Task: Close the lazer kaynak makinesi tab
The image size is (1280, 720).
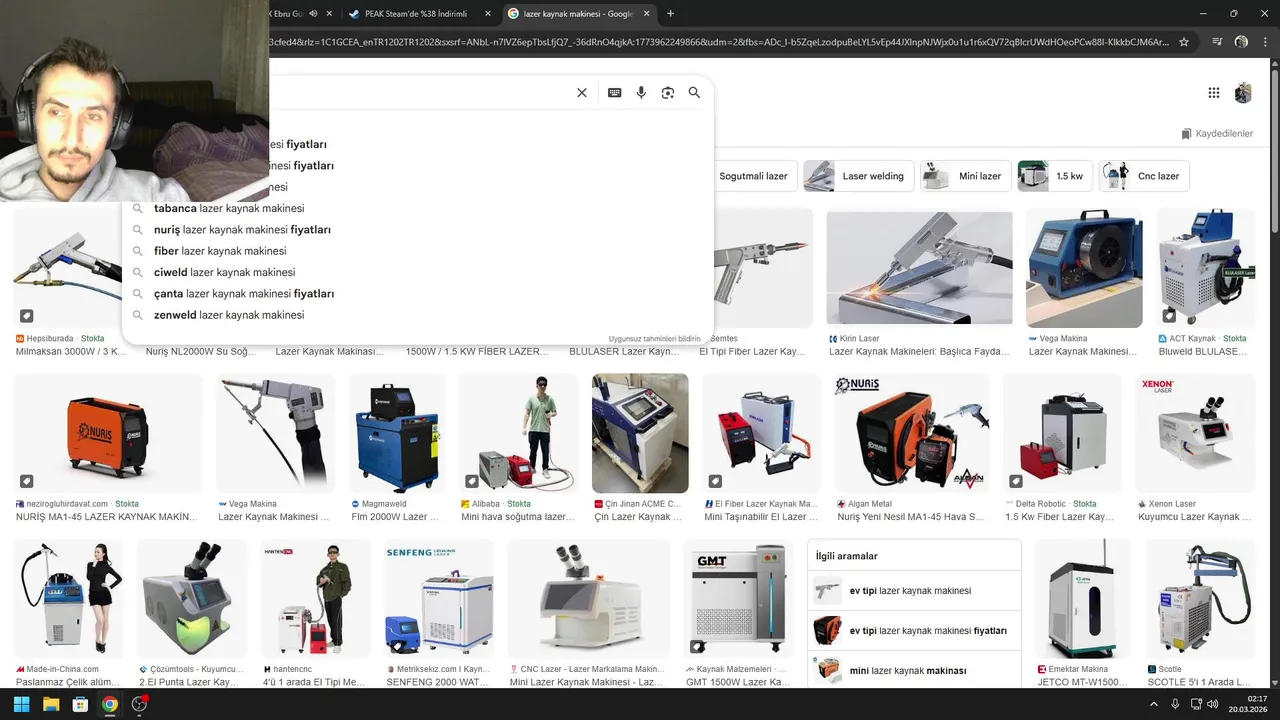Action: point(647,14)
